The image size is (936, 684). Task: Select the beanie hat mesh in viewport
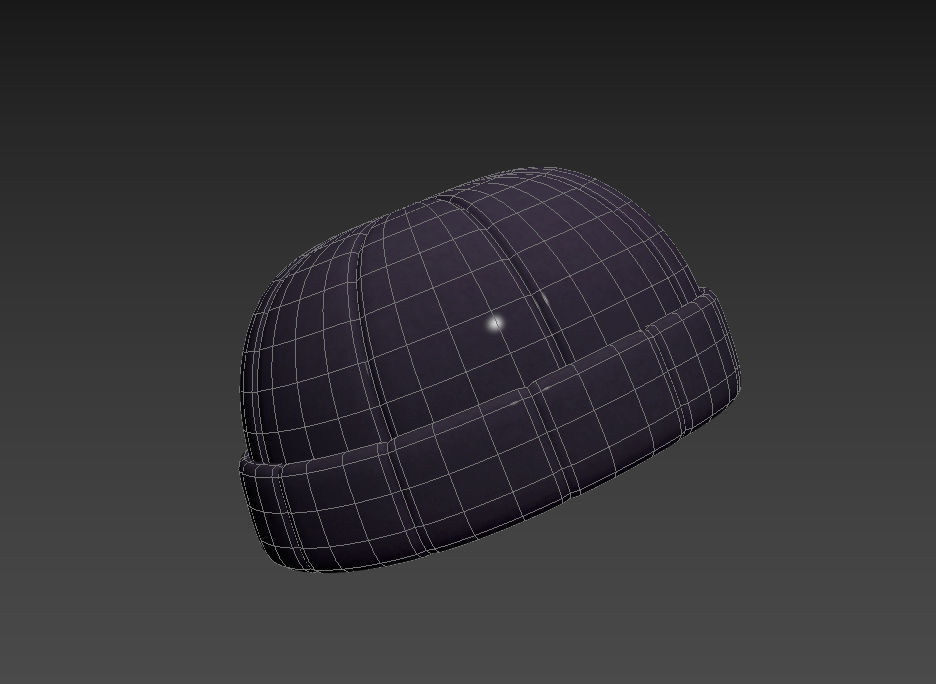coord(489,370)
